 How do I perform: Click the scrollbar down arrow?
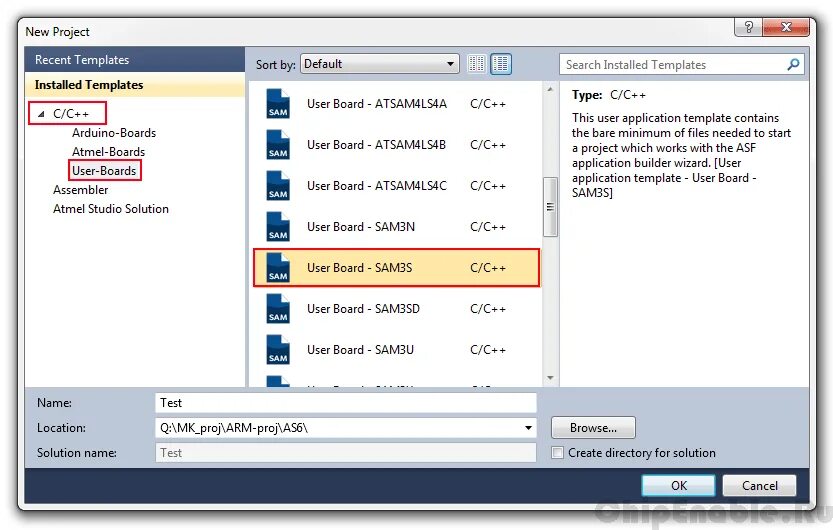(550, 378)
